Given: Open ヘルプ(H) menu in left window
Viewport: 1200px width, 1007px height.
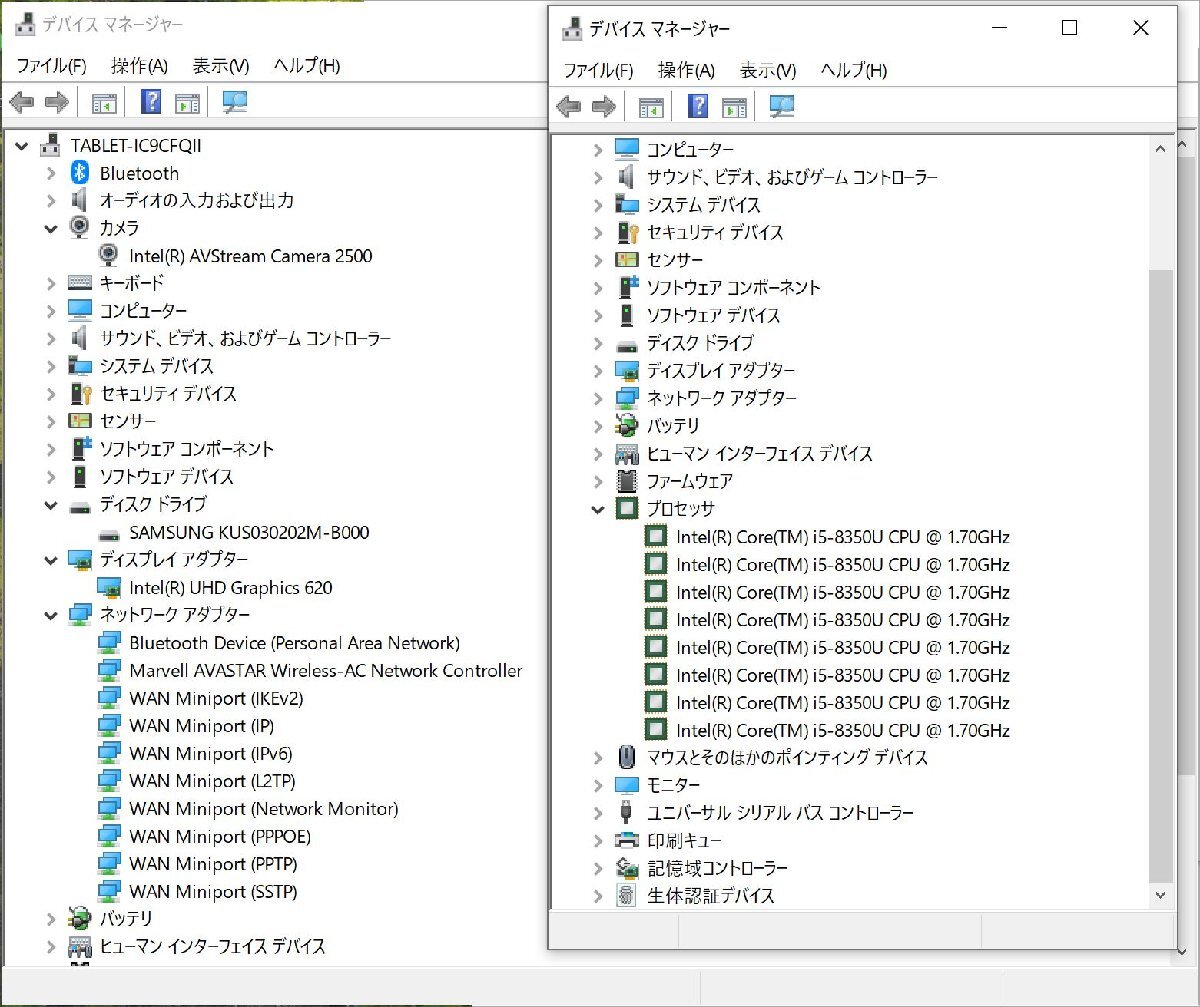Looking at the screenshot, I should 306,66.
